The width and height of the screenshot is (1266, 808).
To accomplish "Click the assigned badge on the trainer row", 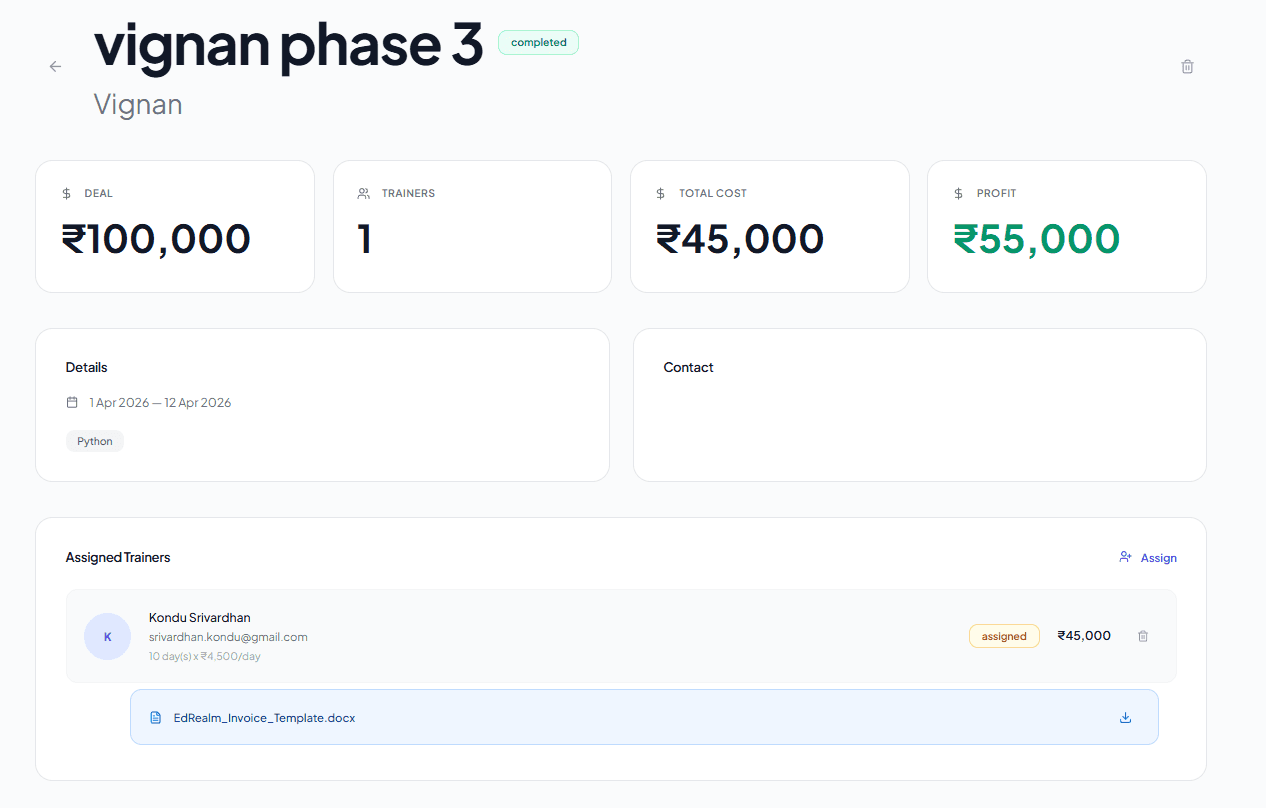I will tap(1004, 635).
